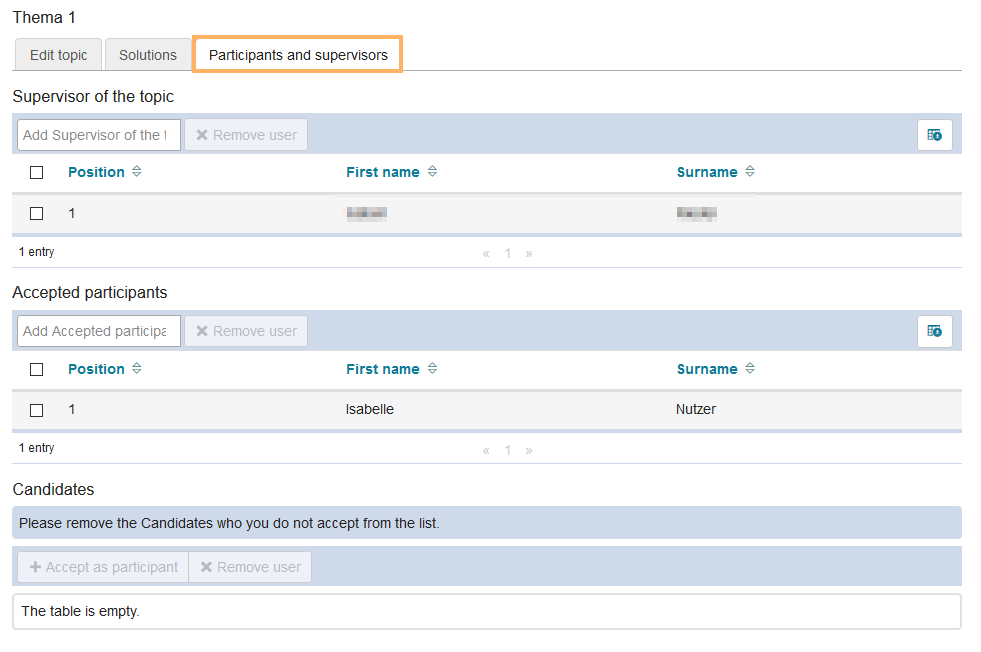981x652 pixels.
Task: Open table settings icon in Accepted participants section
Action: coord(934,331)
